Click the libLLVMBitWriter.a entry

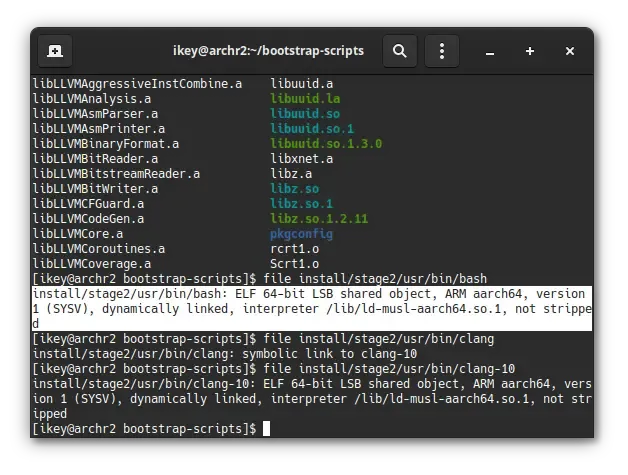pyautogui.click(x=95, y=189)
